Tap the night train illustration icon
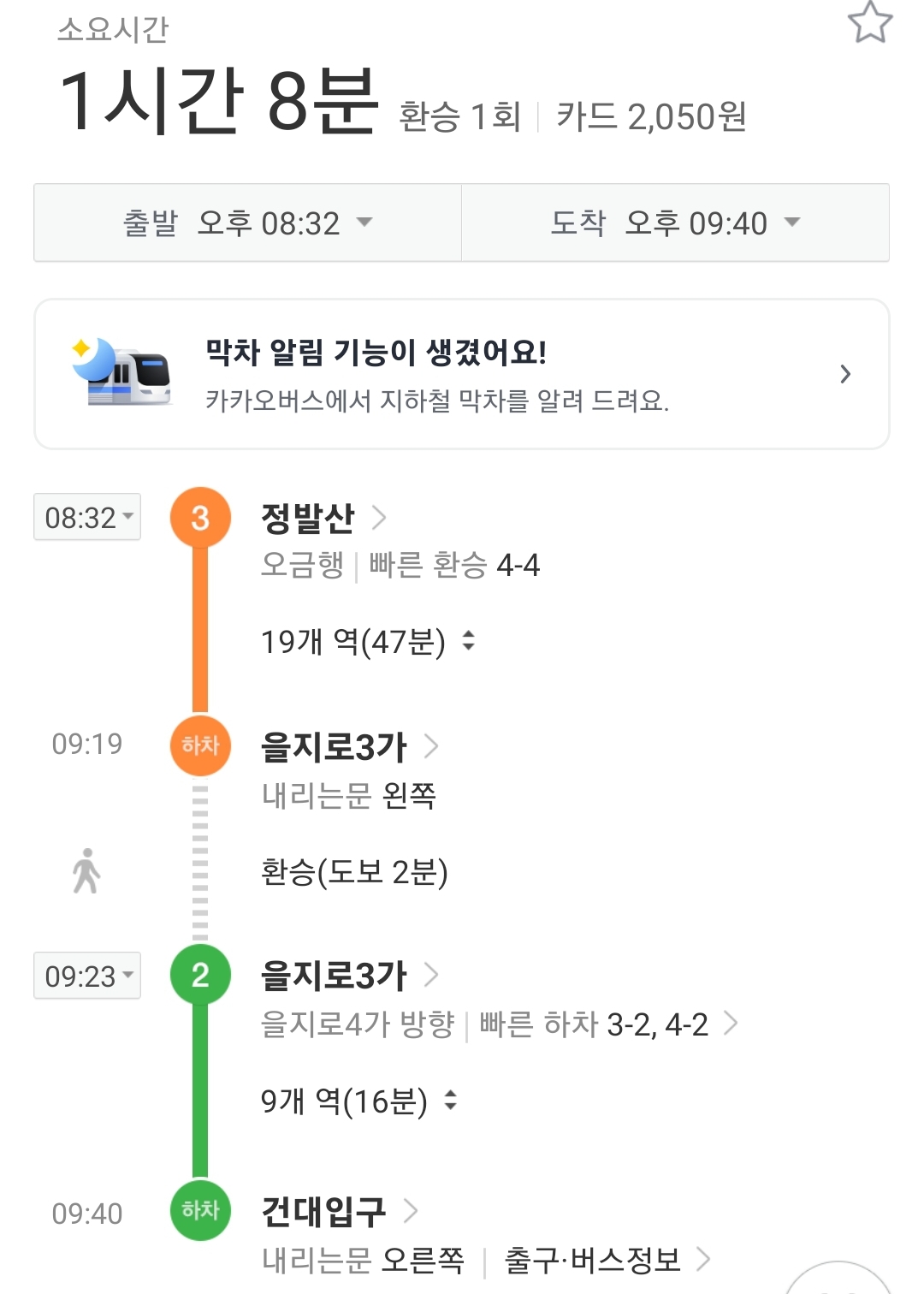The image size is (924, 1294). [x=122, y=373]
